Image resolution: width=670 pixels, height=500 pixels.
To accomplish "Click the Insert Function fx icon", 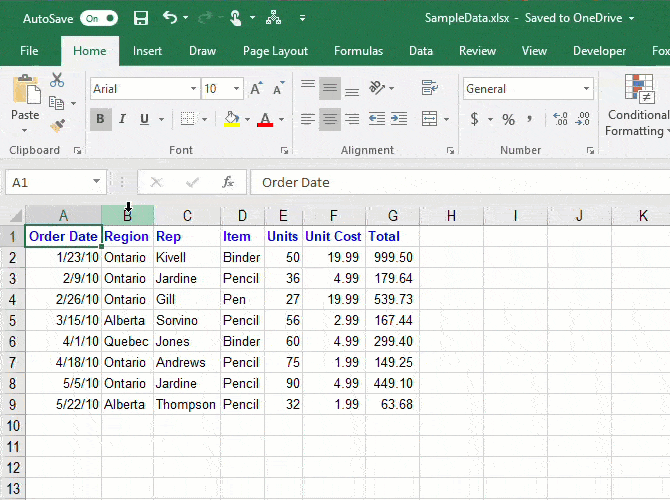I will (x=228, y=182).
